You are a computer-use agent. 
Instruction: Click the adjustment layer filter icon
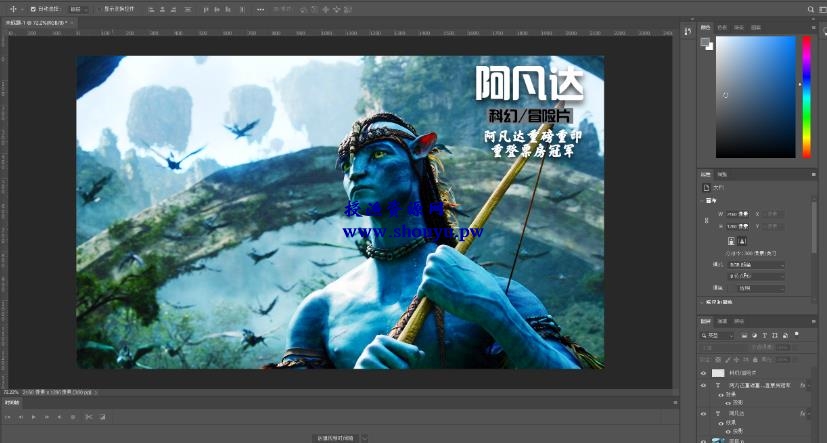click(x=754, y=335)
